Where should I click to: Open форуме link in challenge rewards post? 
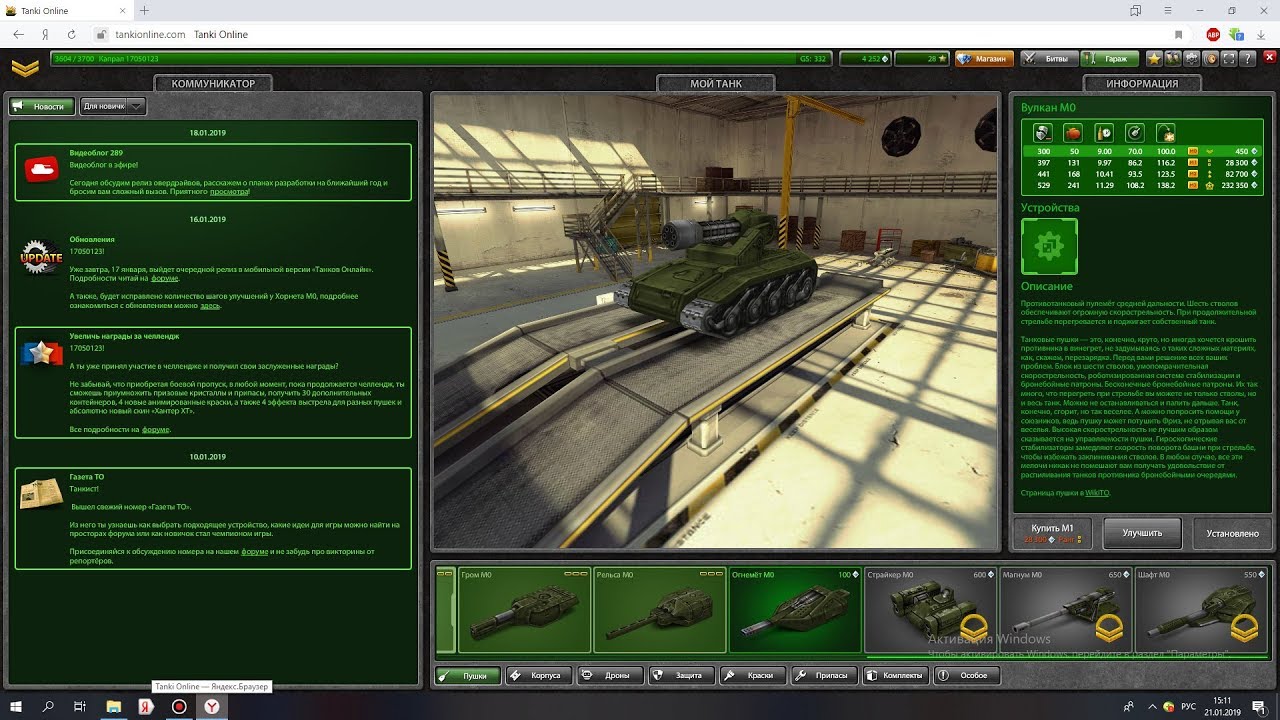[x=155, y=429]
